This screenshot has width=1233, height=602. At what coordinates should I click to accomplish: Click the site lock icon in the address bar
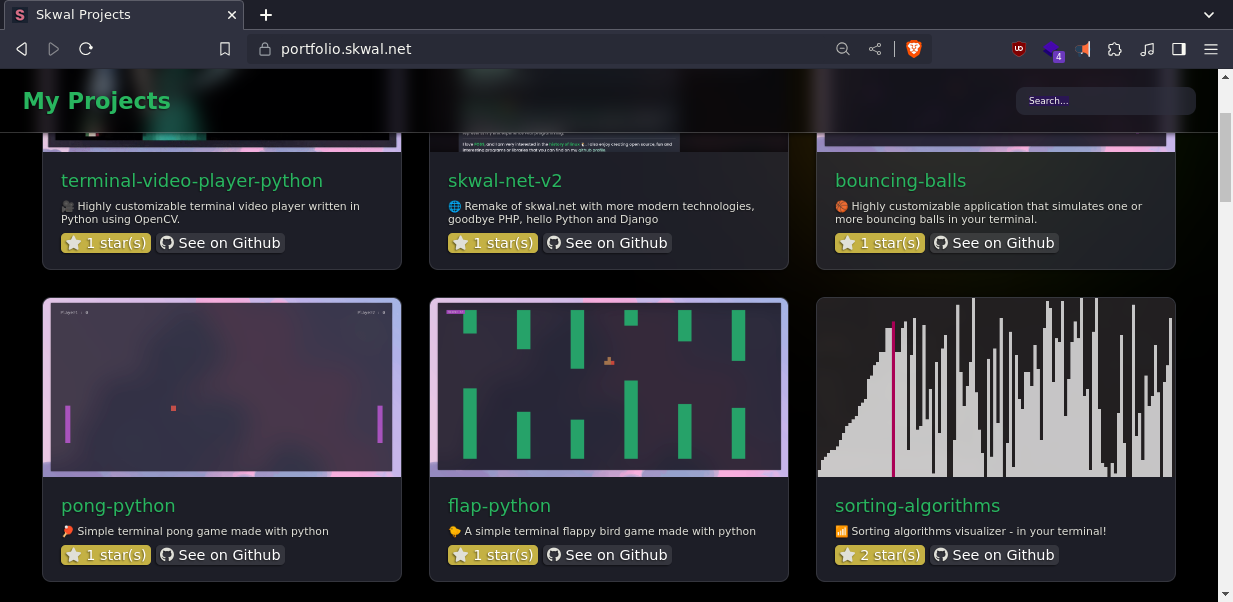(x=264, y=49)
